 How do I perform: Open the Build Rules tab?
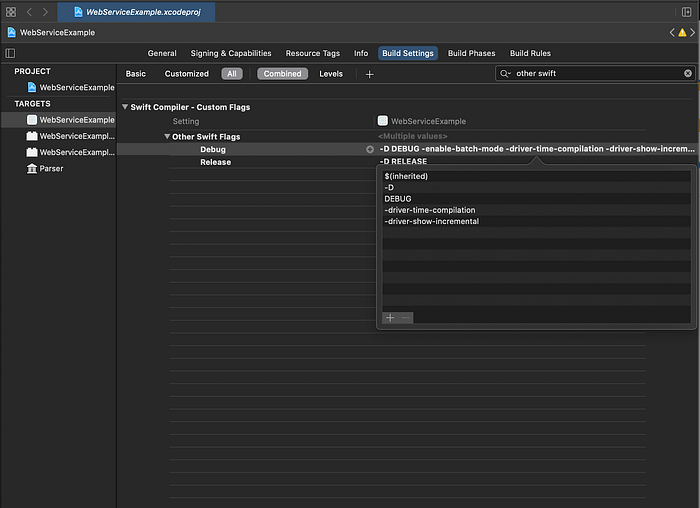click(530, 54)
